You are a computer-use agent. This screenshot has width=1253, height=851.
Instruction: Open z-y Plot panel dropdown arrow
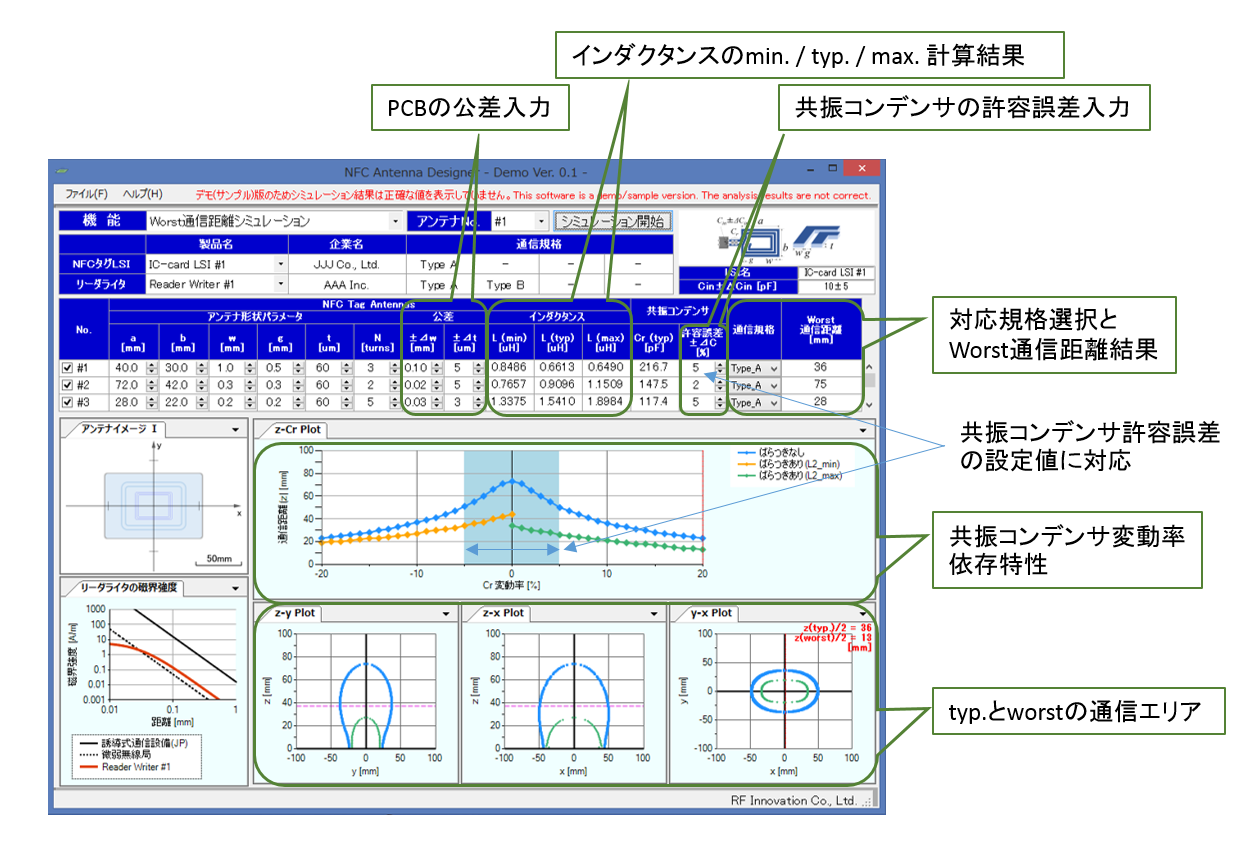click(447, 613)
